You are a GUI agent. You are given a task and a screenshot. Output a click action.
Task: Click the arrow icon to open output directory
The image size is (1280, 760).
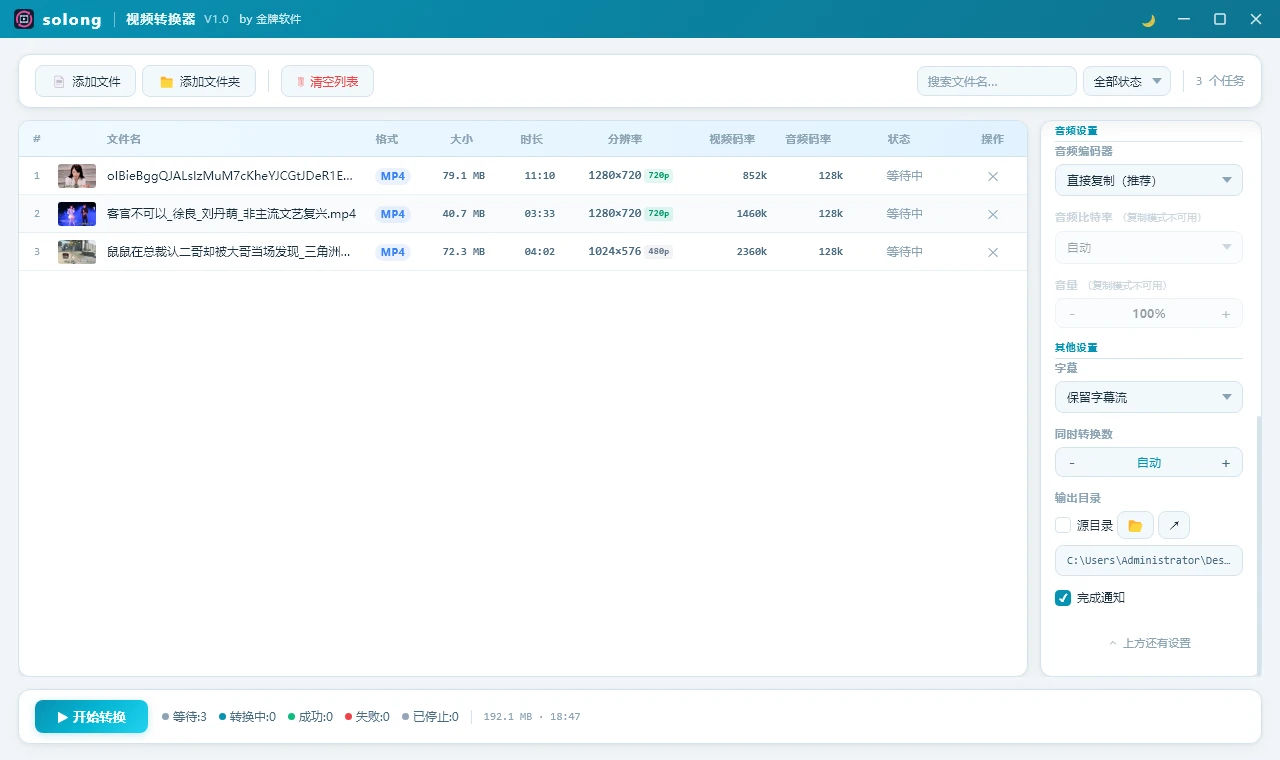click(1174, 524)
